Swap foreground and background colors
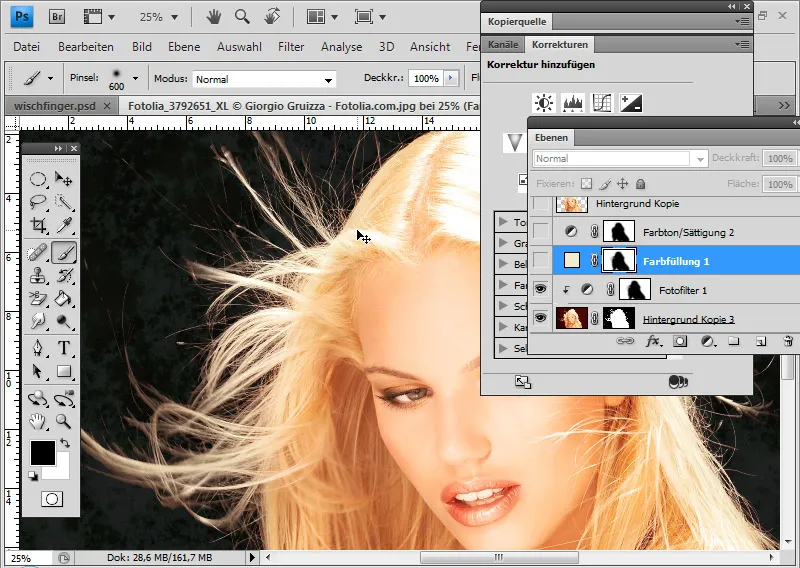 (65, 443)
